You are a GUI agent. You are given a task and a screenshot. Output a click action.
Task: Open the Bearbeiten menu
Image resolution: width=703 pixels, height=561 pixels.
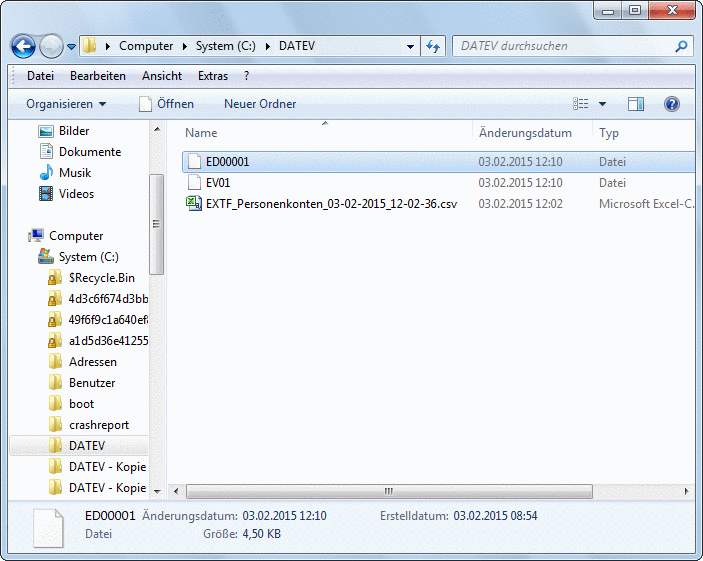click(x=98, y=76)
